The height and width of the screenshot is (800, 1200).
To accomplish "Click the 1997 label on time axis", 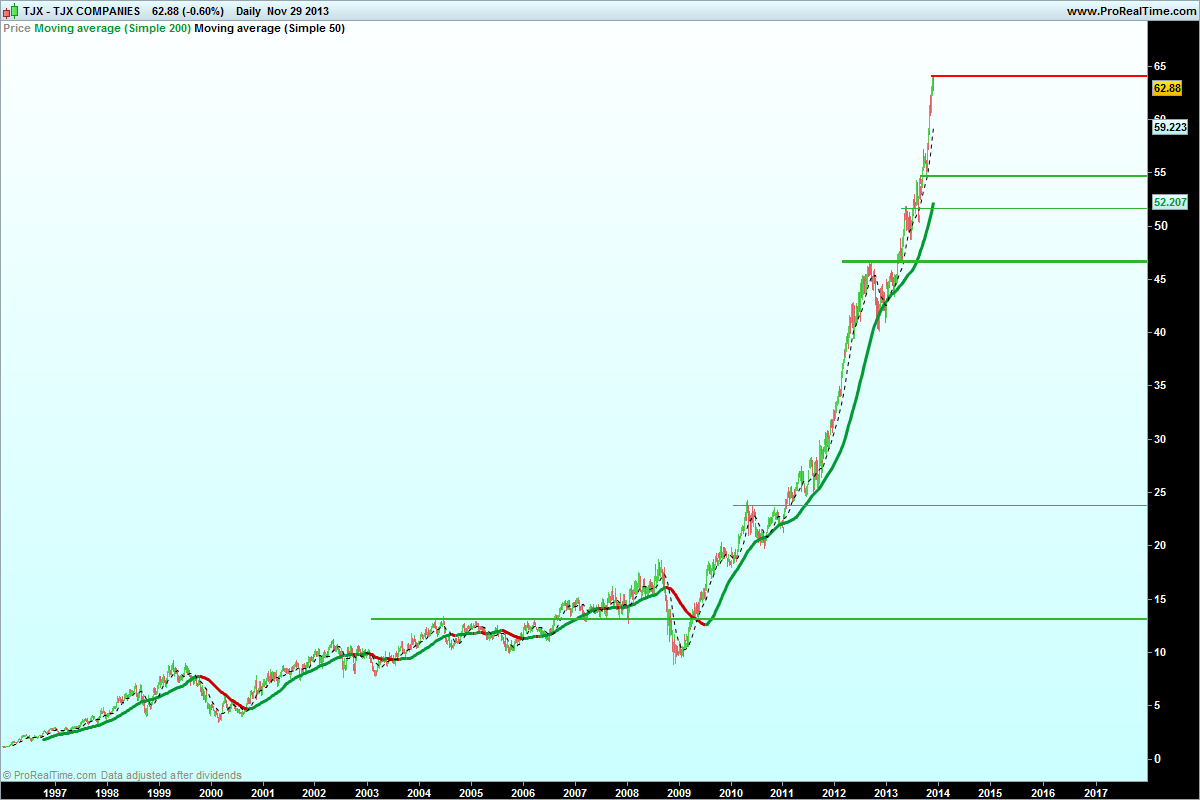I will [55, 790].
